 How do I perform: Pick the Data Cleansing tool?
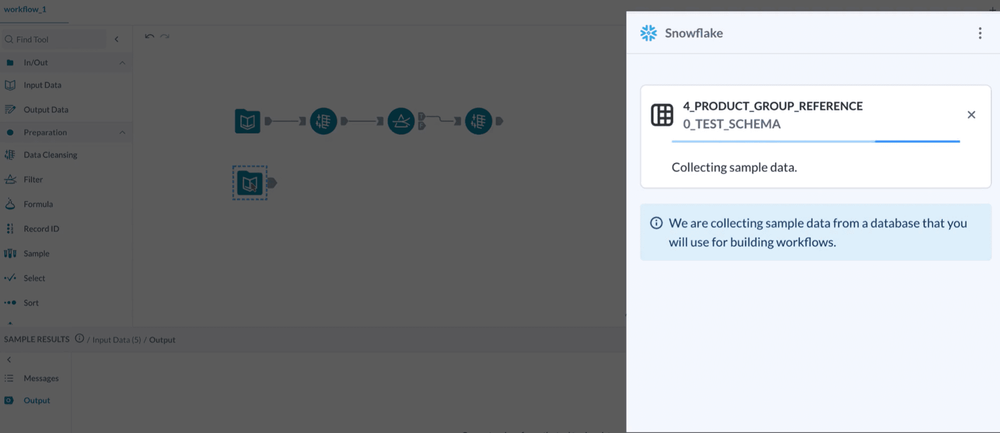pyautogui.click(x=50, y=155)
